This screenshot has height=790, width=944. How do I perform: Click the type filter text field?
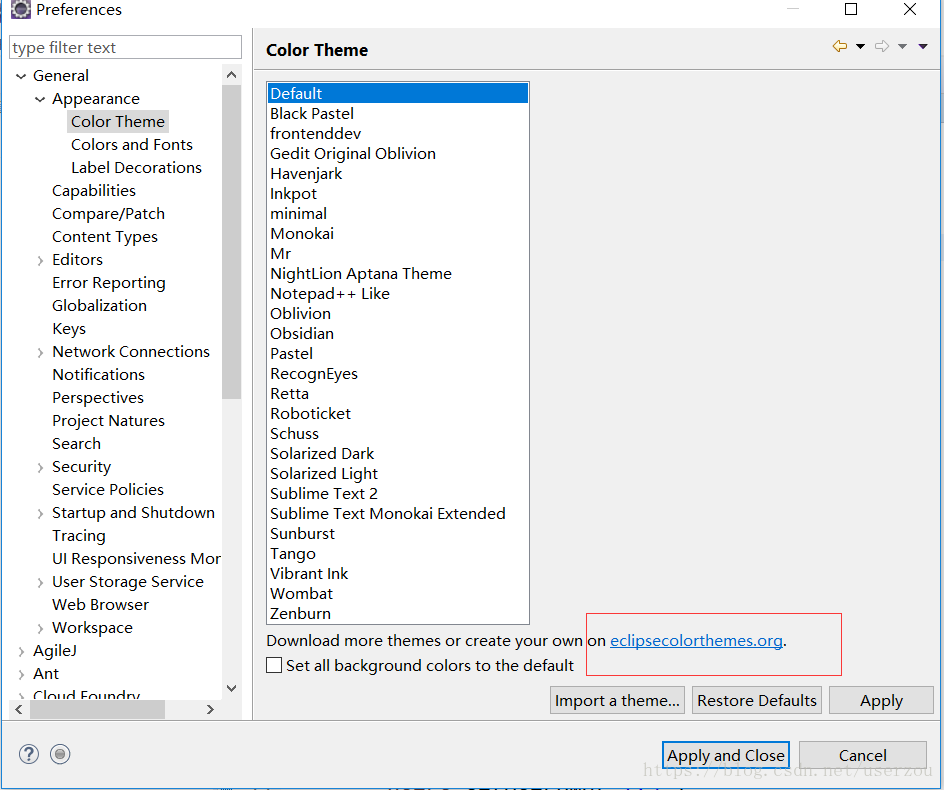click(126, 48)
